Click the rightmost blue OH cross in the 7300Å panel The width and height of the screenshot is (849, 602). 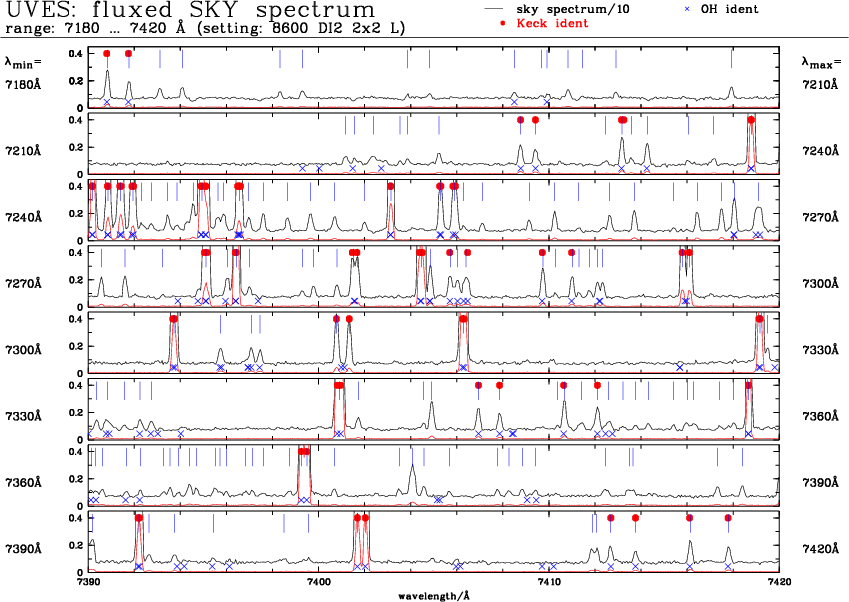[775, 368]
